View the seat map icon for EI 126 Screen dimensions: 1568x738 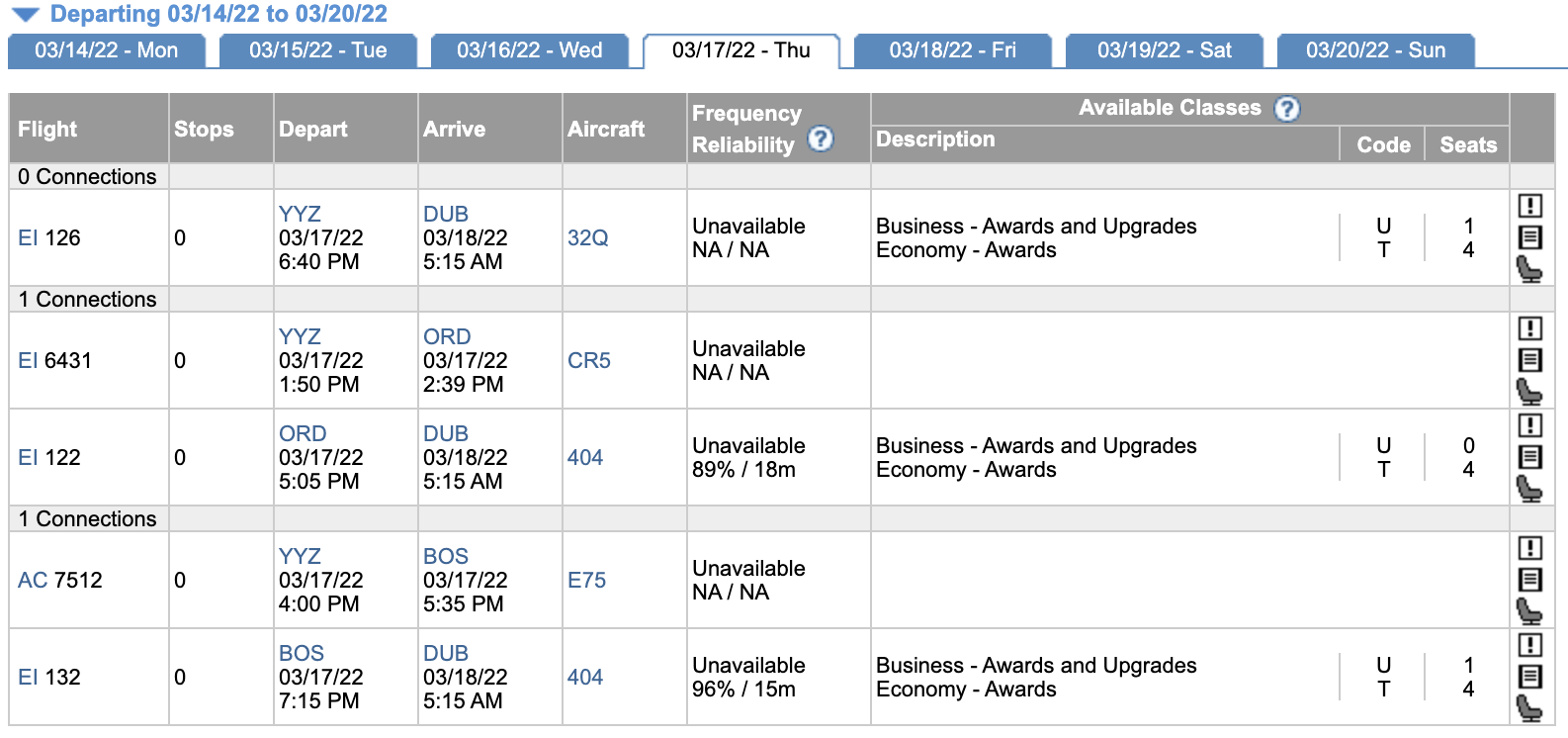(1529, 269)
